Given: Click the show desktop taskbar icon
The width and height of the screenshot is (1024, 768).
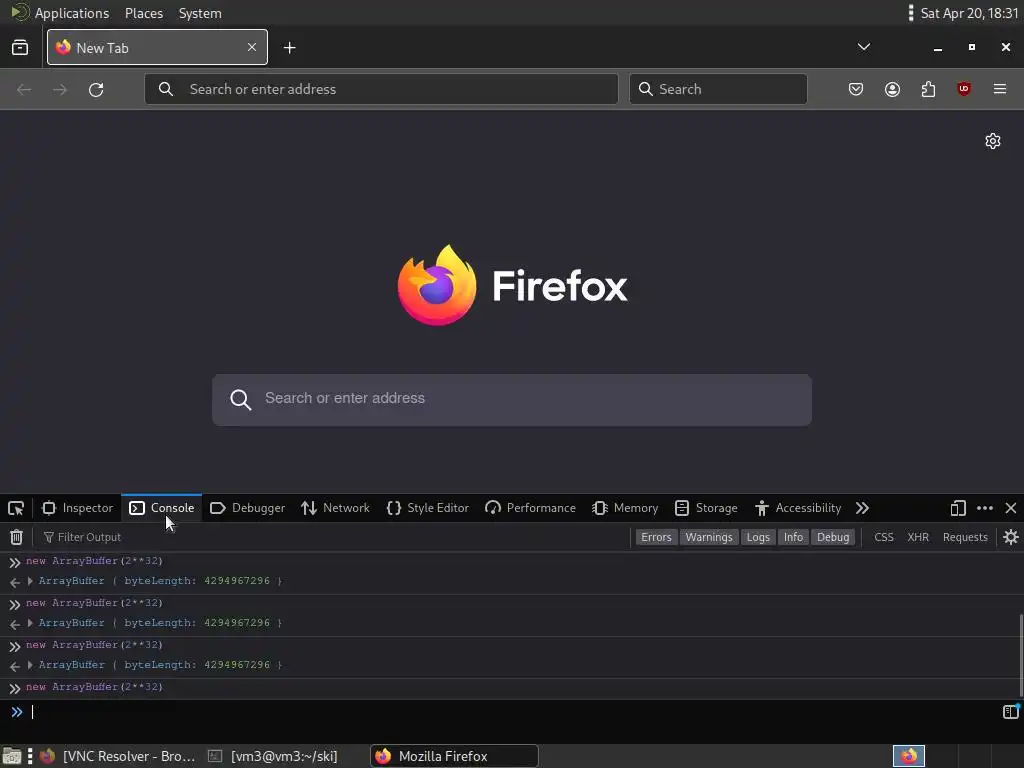Looking at the screenshot, I should 11,756.
